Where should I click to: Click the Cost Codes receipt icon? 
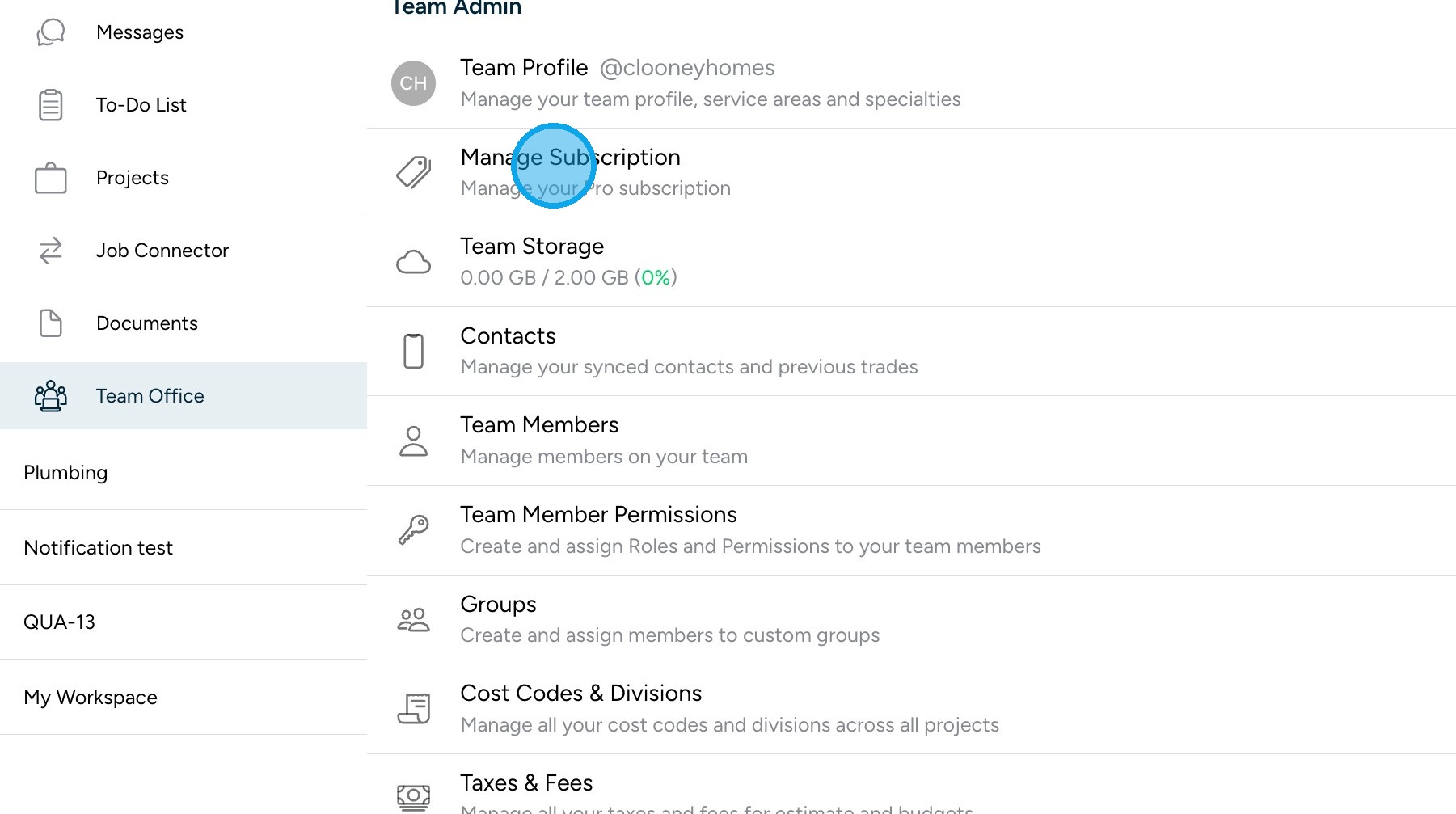click(413, 709)
